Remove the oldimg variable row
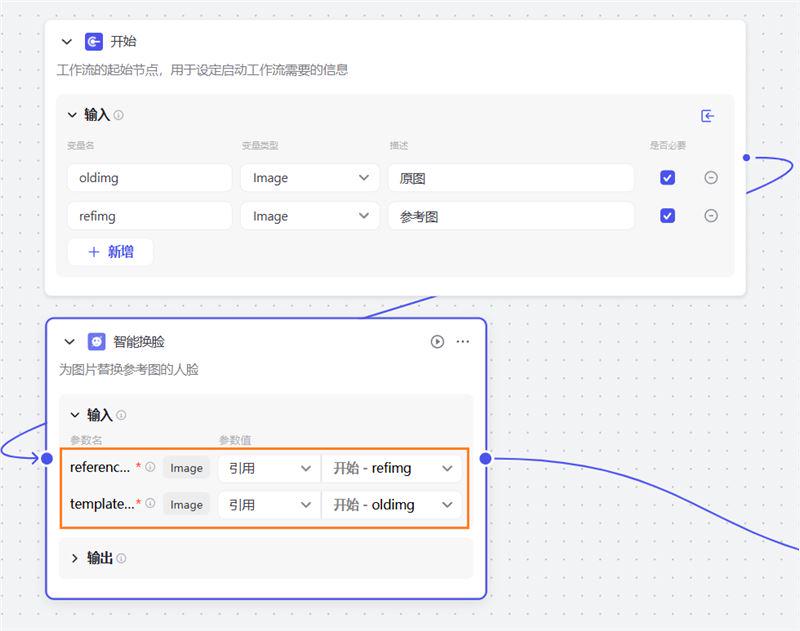The image size is (800, 631). point(711,178)
